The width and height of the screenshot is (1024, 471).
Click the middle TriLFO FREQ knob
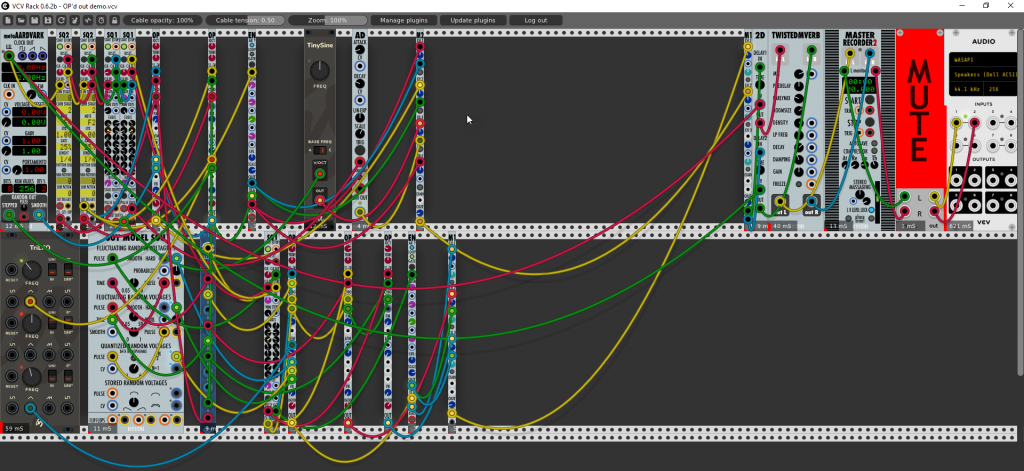pos(31,323)
